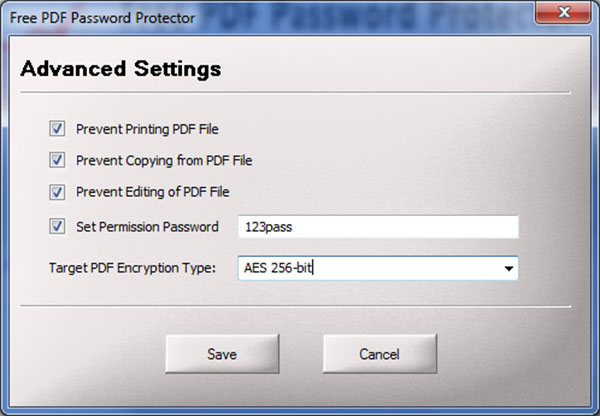Screen dimensions: 600x416
Task: Select the AES 256-bit text in combo box
Action: 279,268
